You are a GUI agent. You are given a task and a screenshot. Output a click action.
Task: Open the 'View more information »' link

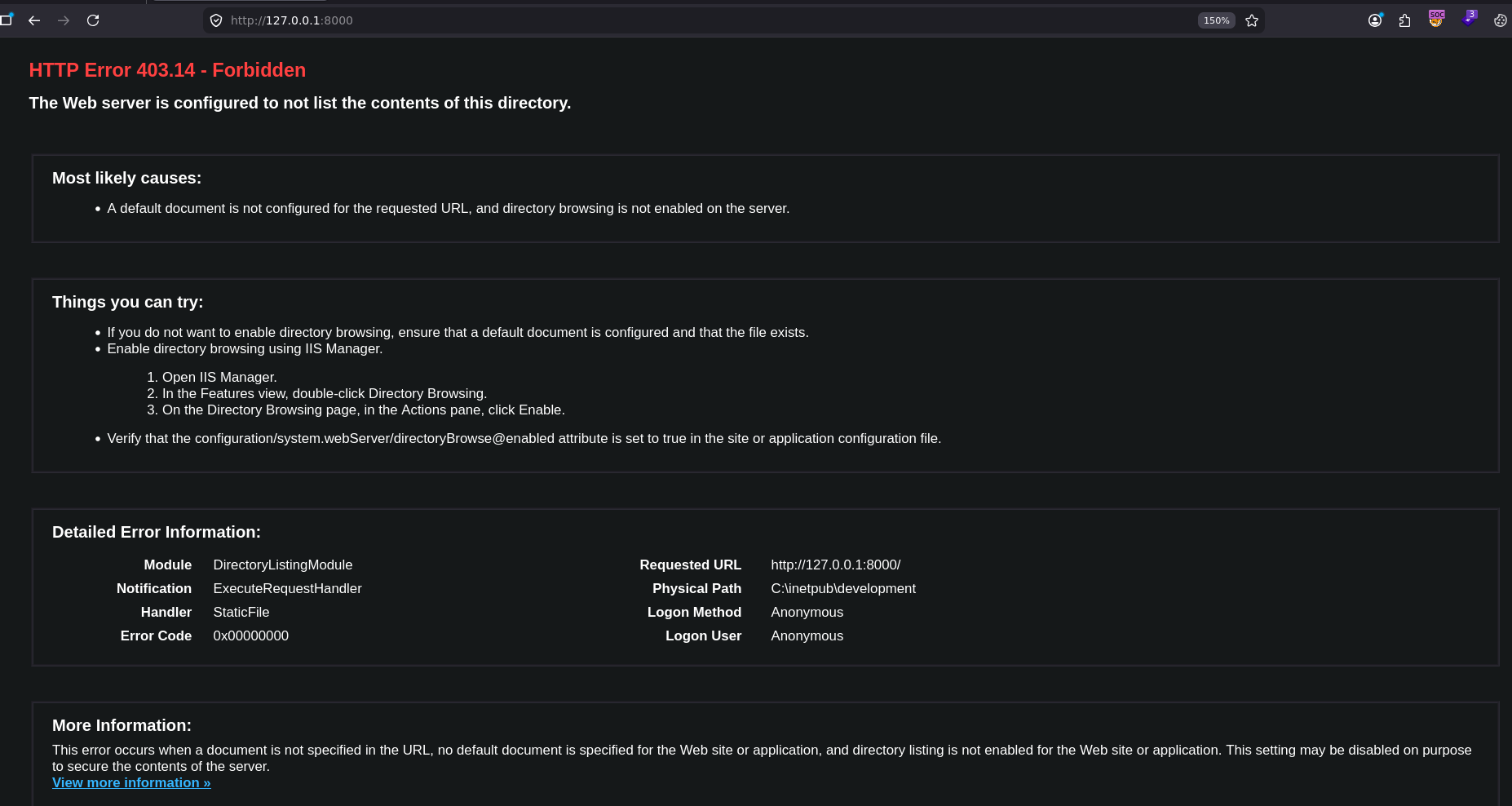pyautogui.click(x=131, y=782)
